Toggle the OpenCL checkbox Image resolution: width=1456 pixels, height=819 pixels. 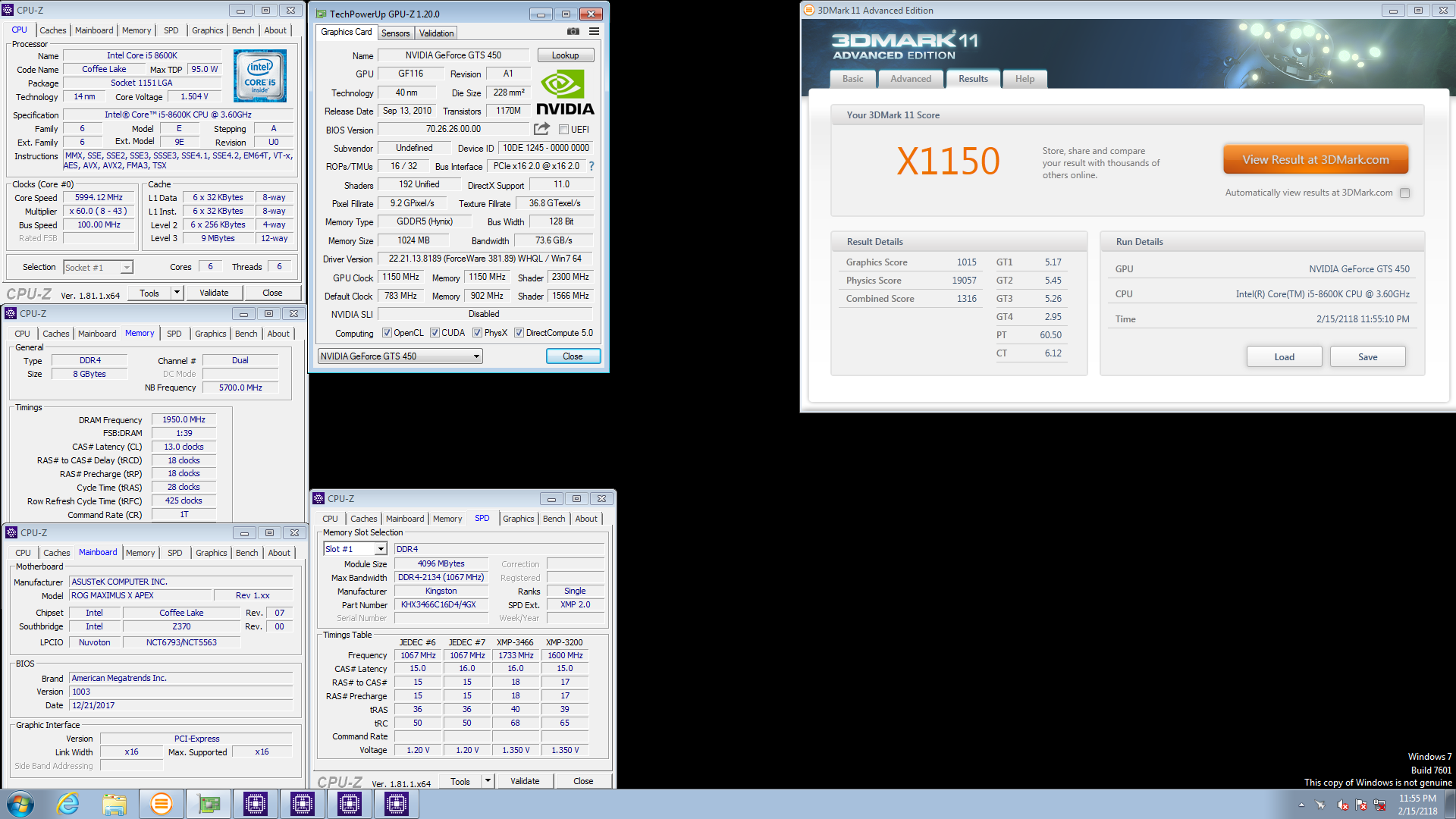[387, 333]
